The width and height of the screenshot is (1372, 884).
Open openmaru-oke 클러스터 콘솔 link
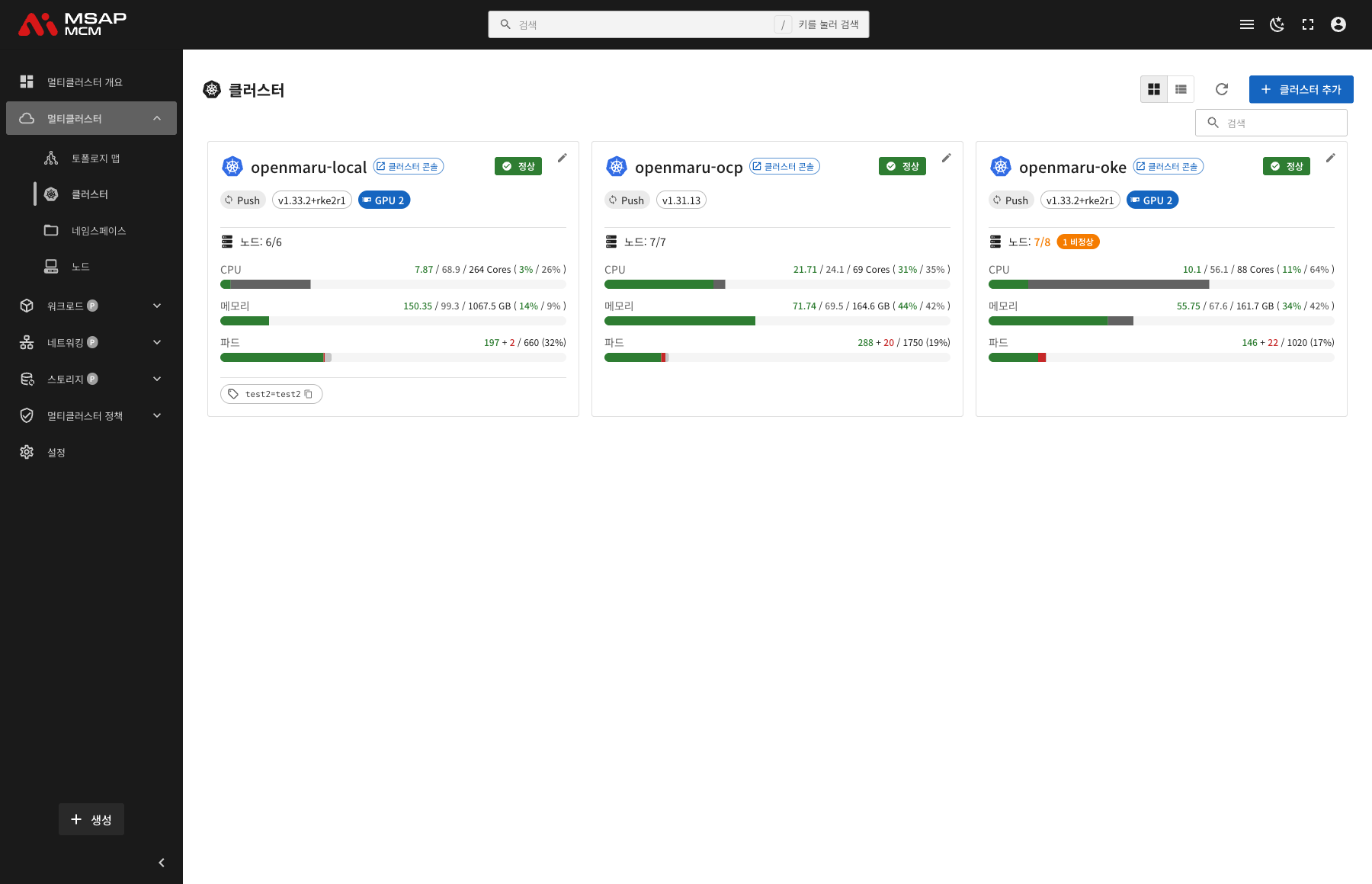pyautogui.click(x=1168, y=166)
